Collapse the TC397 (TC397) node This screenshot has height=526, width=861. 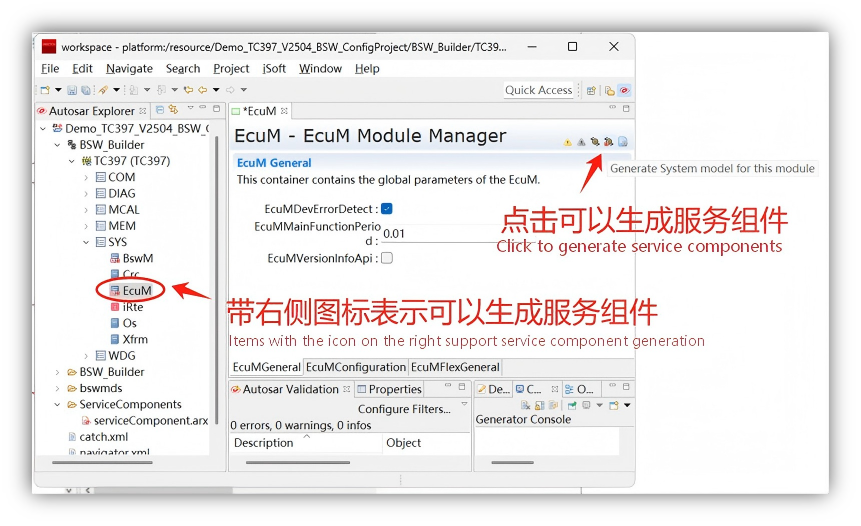(x=72, y=161)
